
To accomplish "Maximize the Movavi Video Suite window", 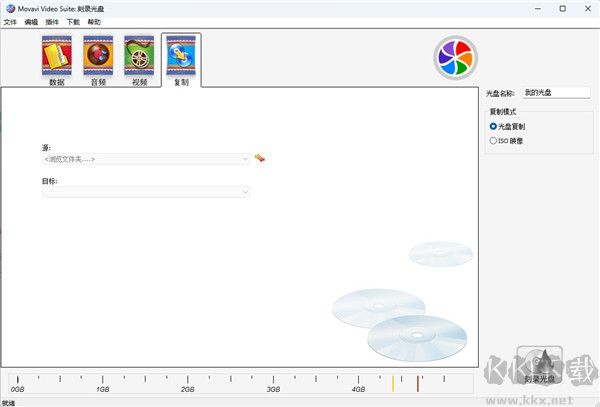I will [562, 8].
